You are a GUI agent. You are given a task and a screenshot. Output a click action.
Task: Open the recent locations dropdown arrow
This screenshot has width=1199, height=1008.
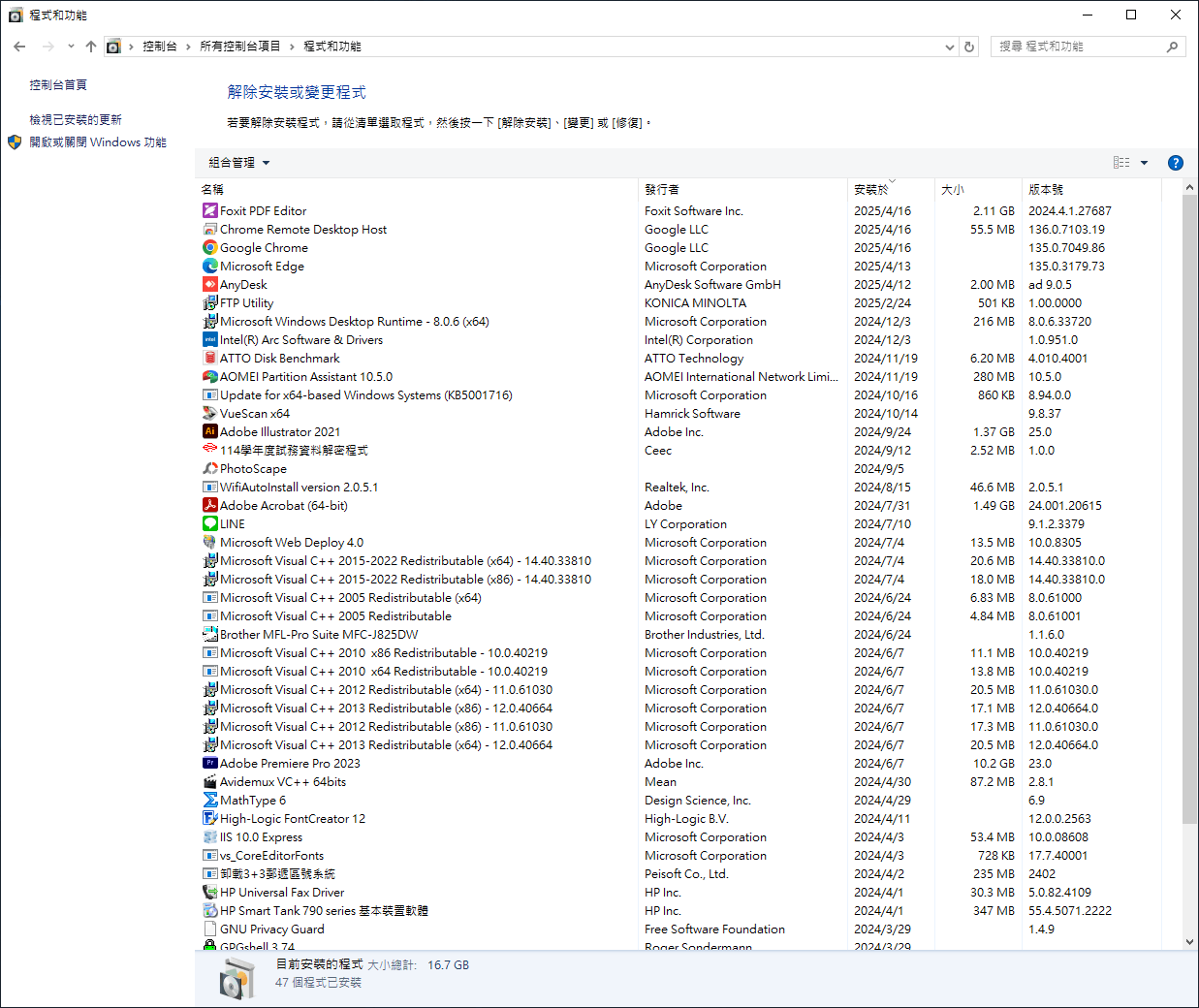[x=71, y=47]
